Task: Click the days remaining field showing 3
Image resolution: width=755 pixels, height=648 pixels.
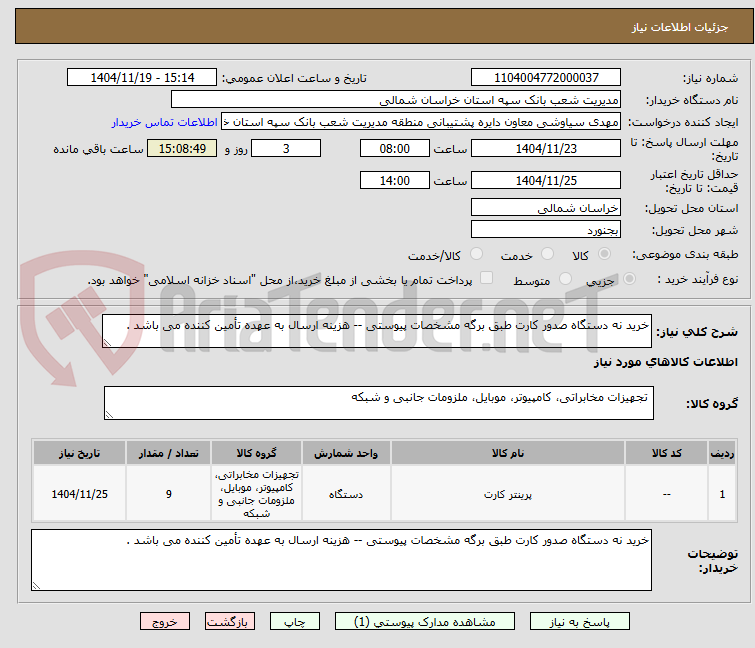Action: 286,148
